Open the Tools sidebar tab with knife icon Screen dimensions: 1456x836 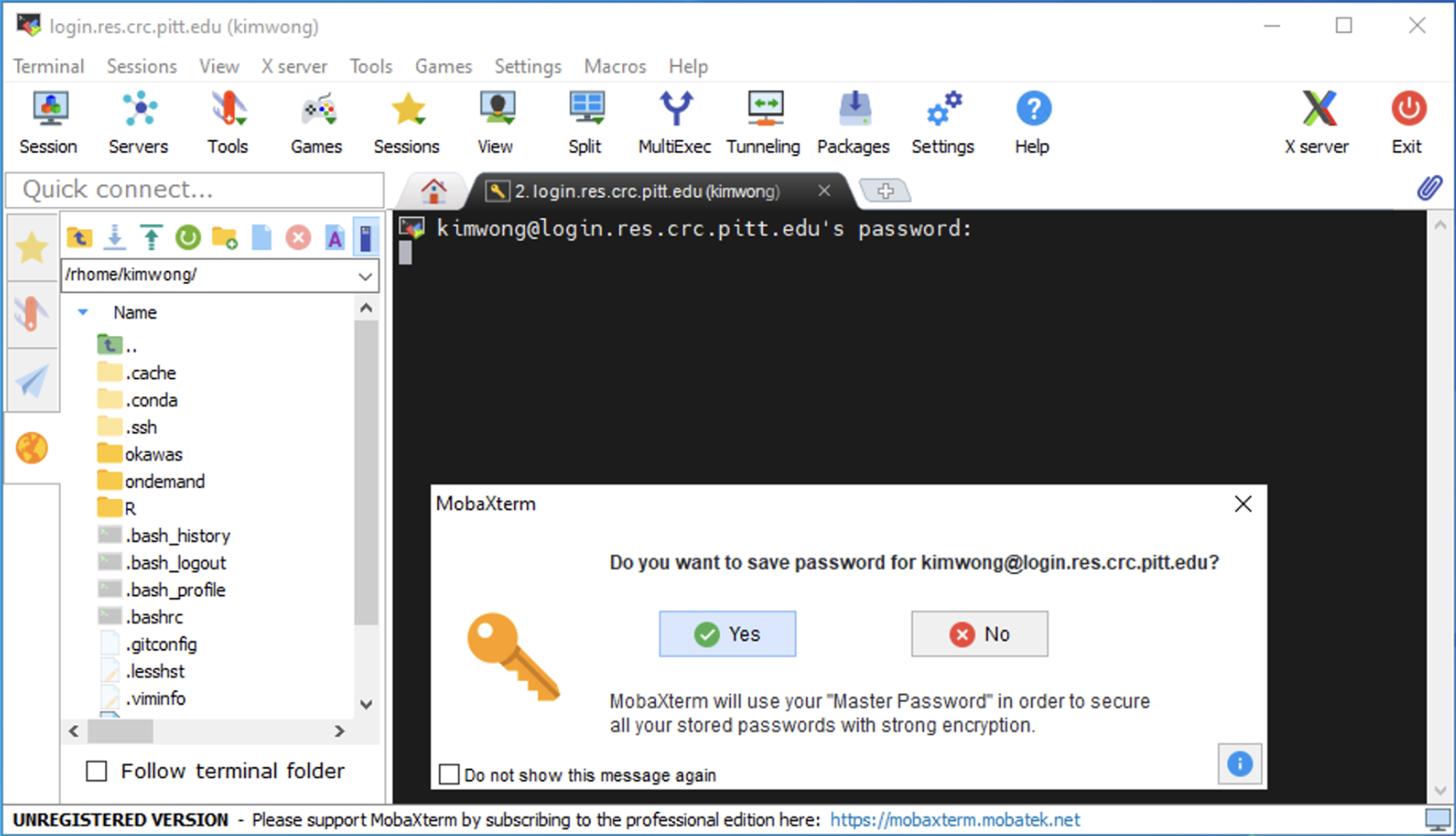[32, 314]
